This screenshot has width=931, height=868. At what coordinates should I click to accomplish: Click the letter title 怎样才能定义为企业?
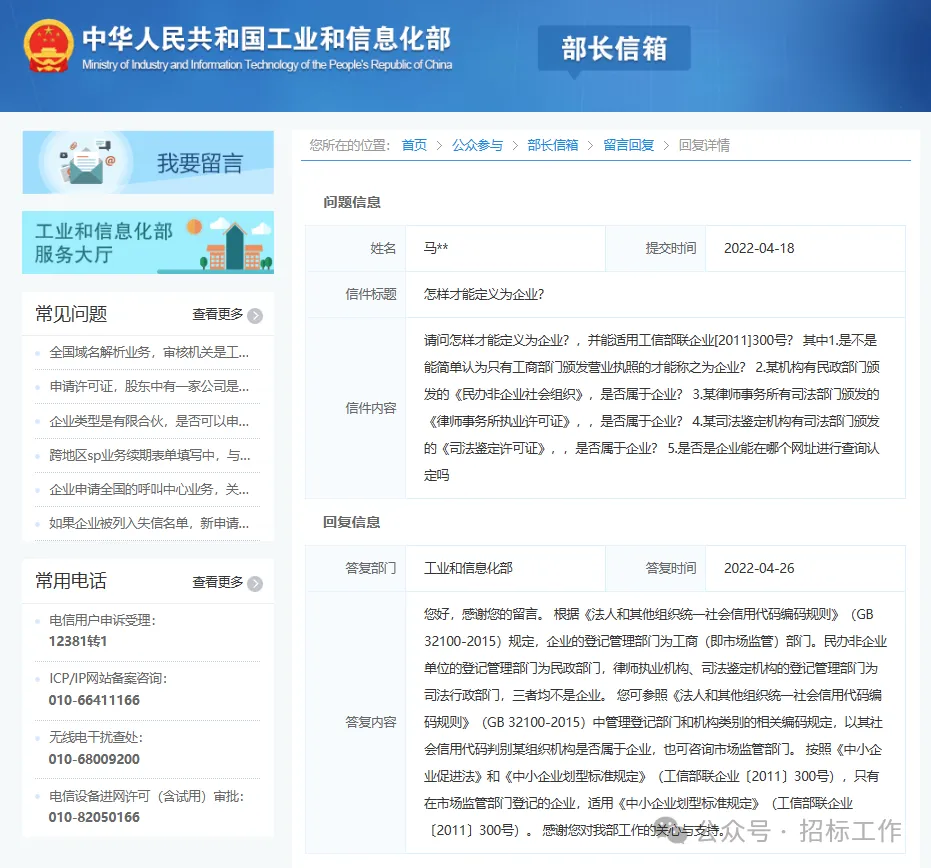coord(484,294)
